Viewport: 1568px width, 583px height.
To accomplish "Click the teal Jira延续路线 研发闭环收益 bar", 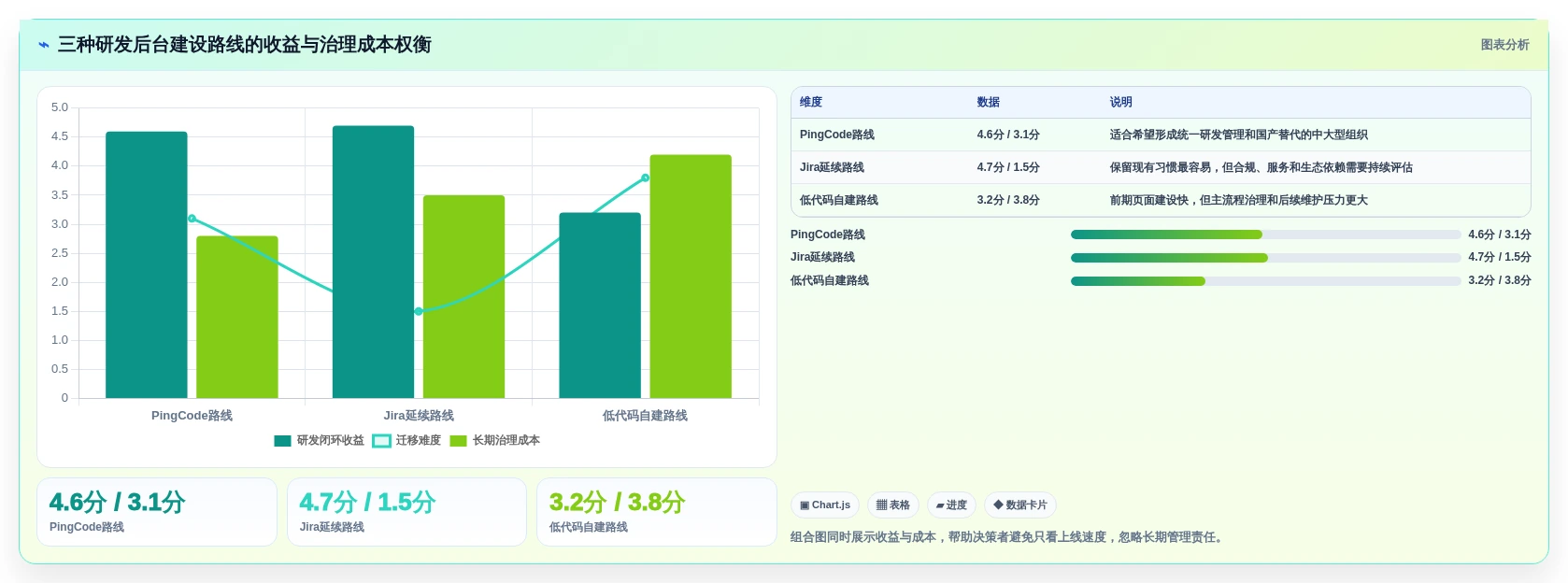I will tap(373, 263).
